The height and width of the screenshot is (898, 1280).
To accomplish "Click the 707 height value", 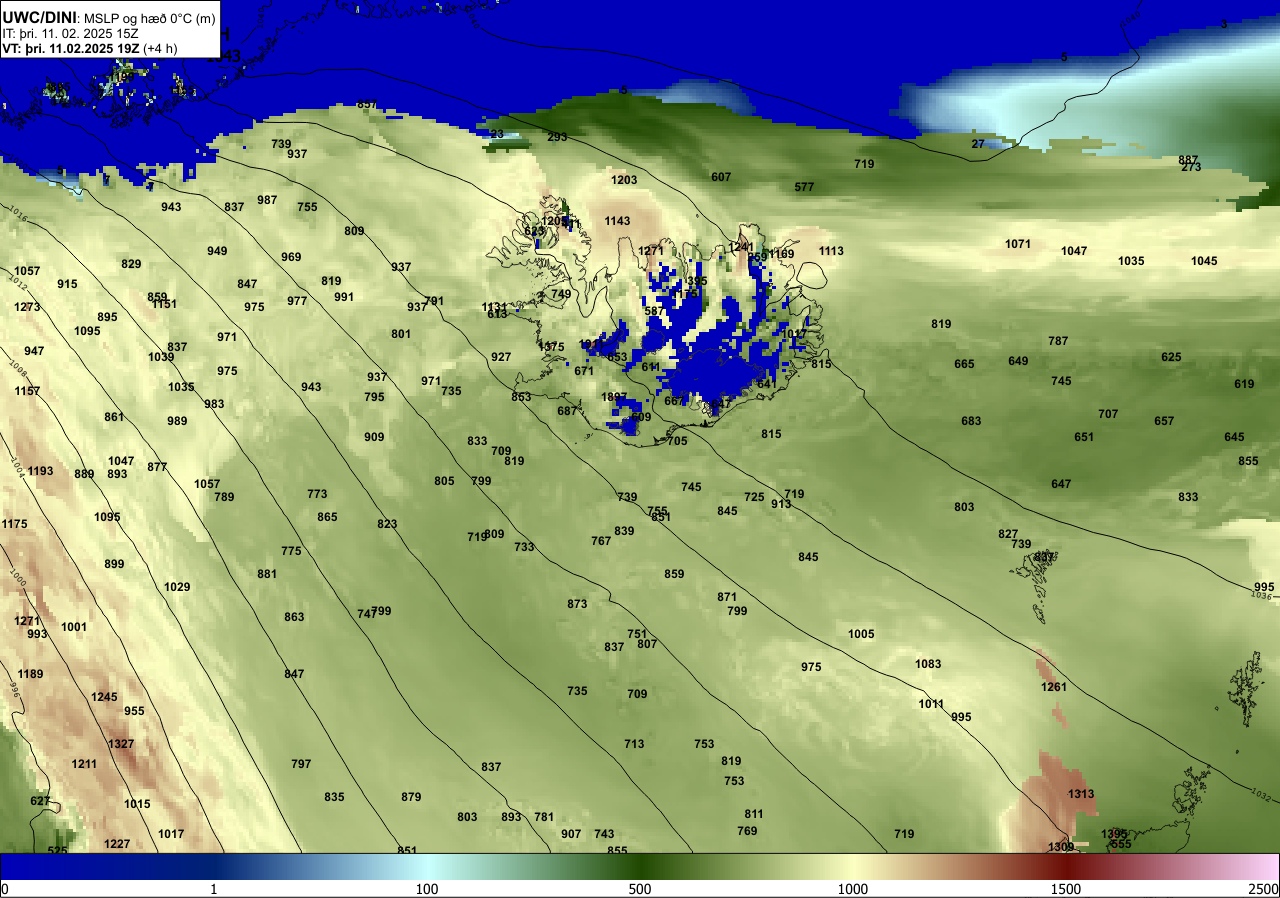I will pyautogui.click(x=1108, y=414).
